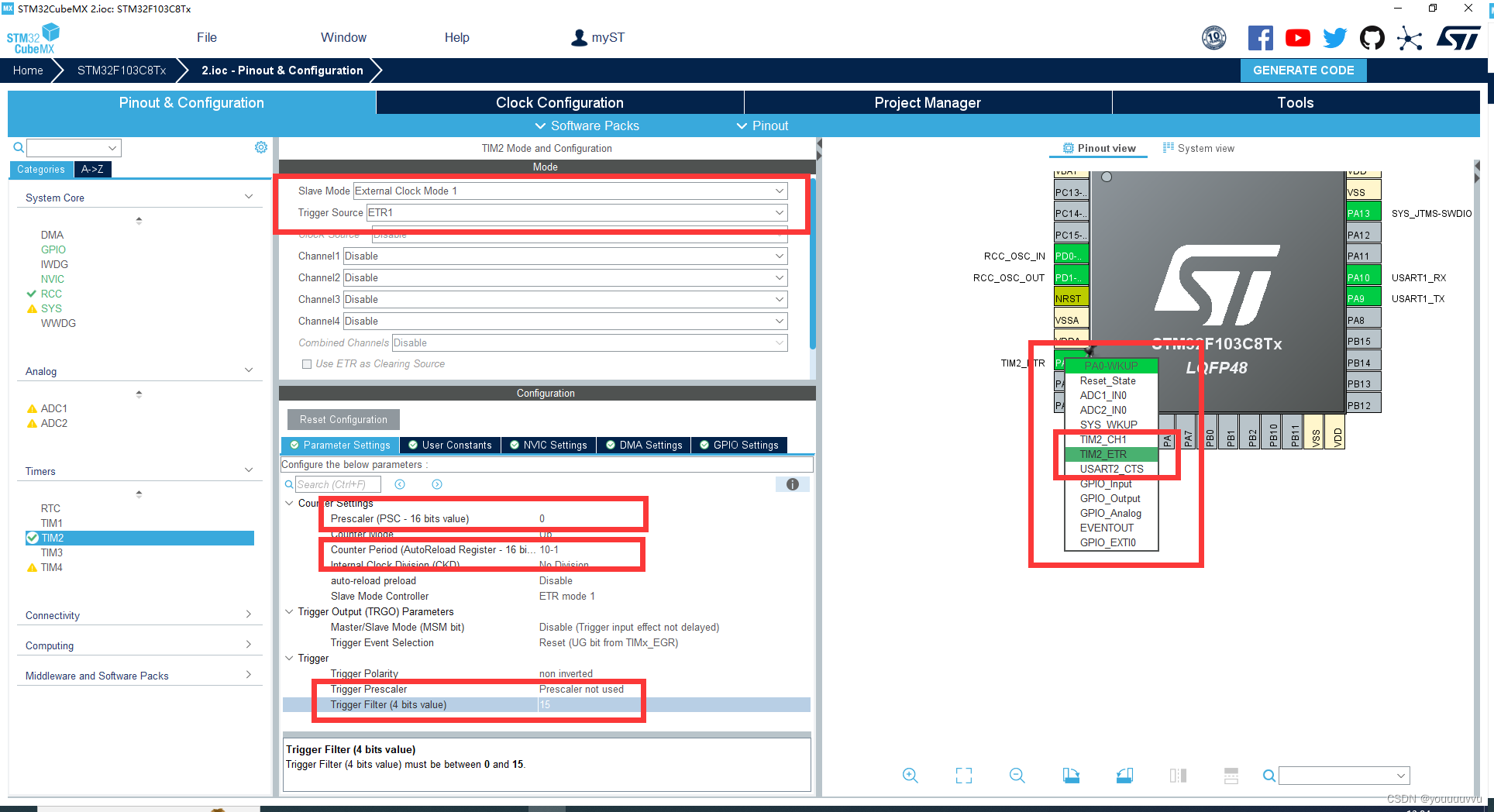Click the ST logo icon
Viewport: 1494px width, 812px height.
tap(1458, 38)
